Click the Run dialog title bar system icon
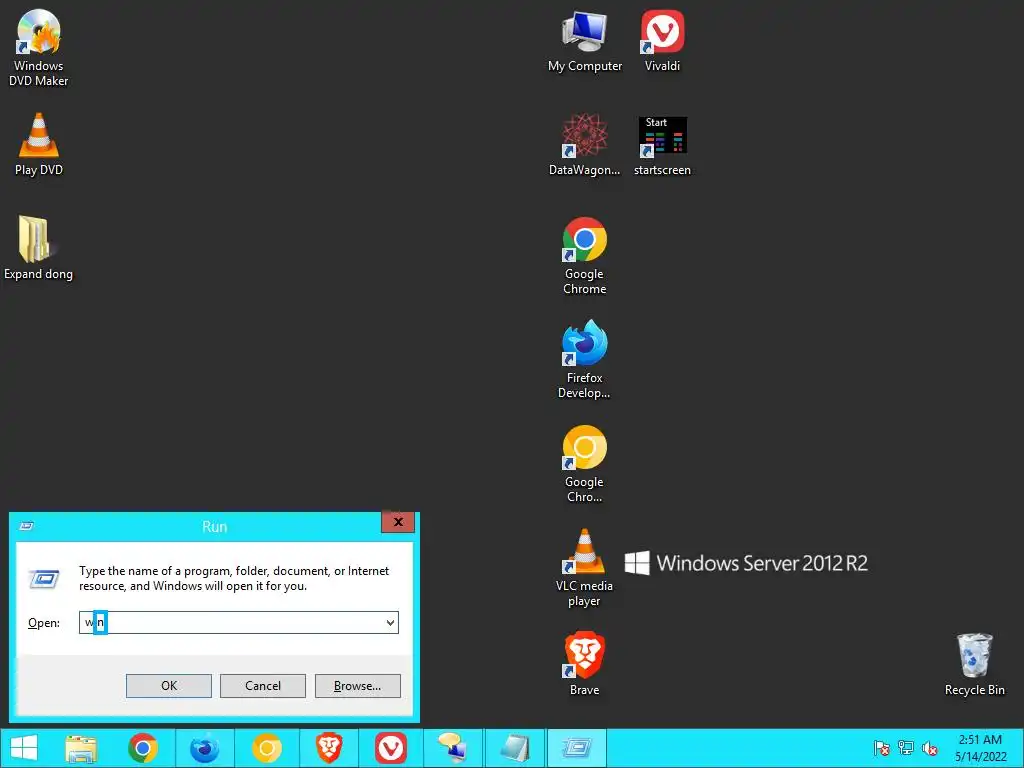The image size is (1024, 768). pos(27,526)
